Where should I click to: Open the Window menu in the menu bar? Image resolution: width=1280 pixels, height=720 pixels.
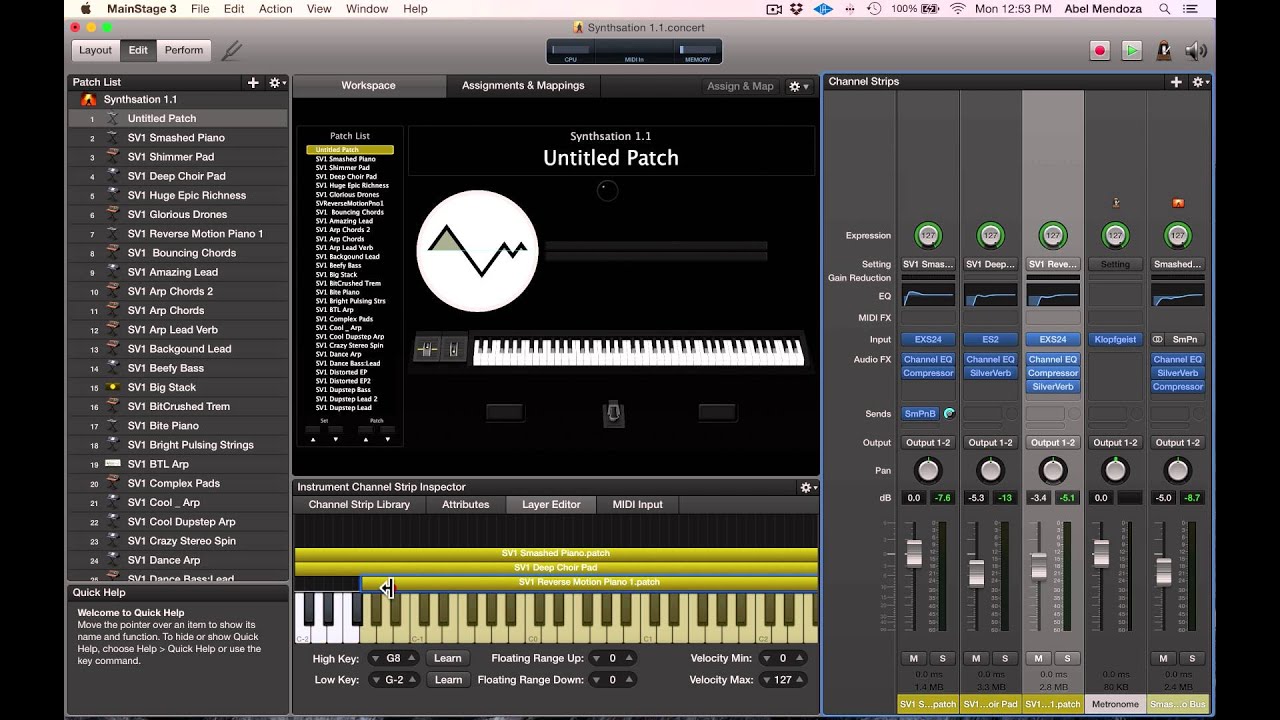coord(367,9)
